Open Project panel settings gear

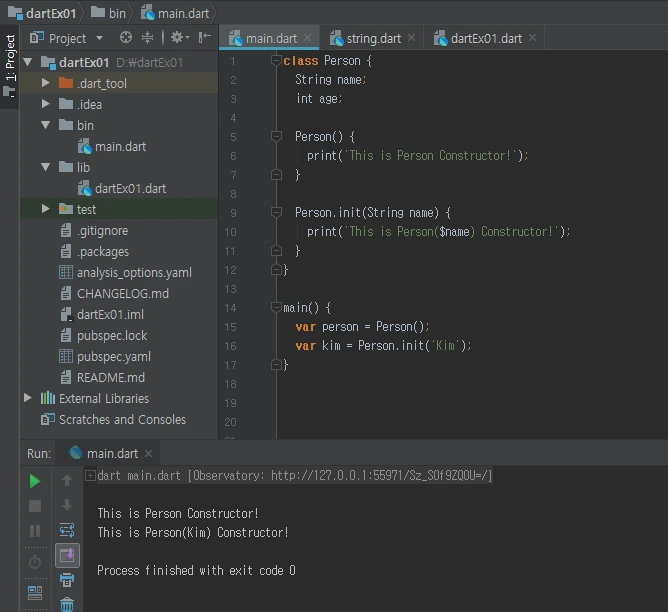180,38
